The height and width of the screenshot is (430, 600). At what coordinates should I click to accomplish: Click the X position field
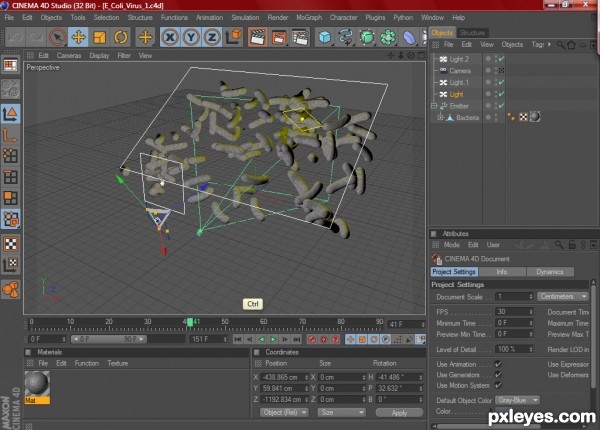284,377
